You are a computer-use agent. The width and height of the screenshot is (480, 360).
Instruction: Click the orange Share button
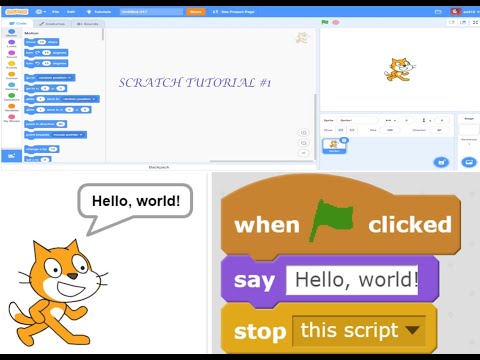[x=196, y=12]
